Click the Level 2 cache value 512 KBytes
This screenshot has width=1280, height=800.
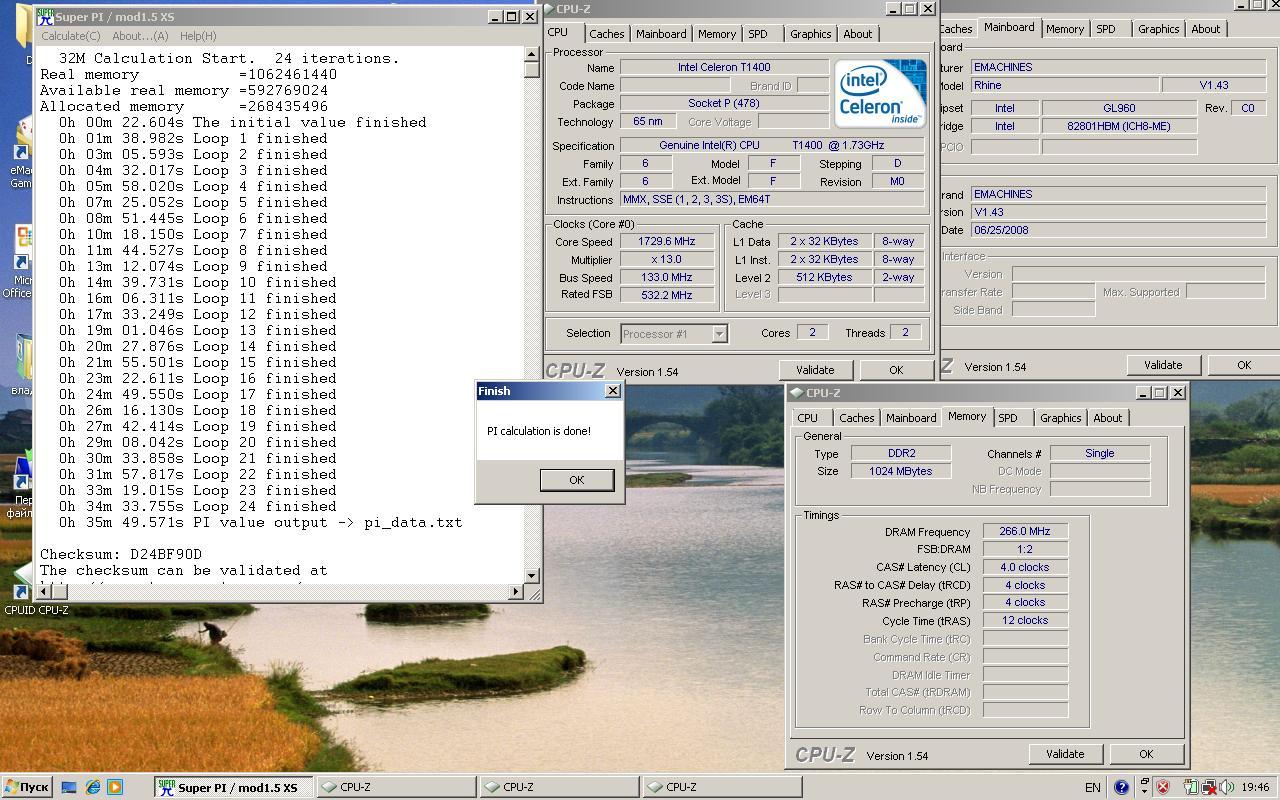pyautogui.click(x=824, y=278)
